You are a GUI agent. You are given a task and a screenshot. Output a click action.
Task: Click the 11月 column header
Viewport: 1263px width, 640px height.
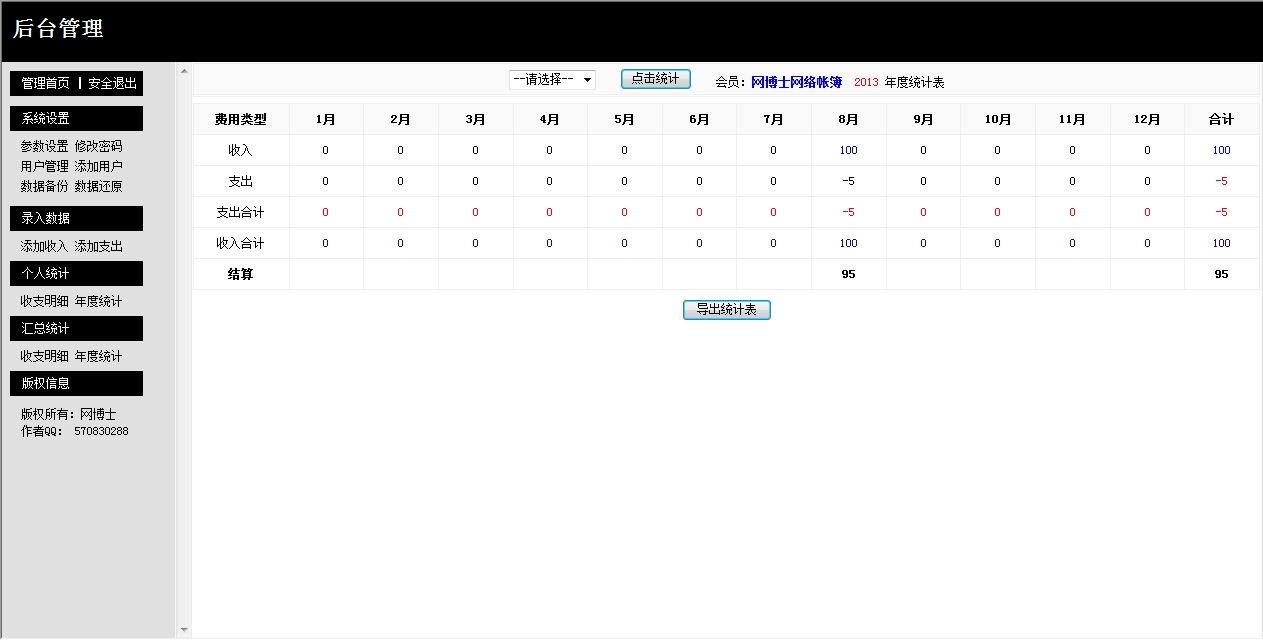tap(1072, 119)
